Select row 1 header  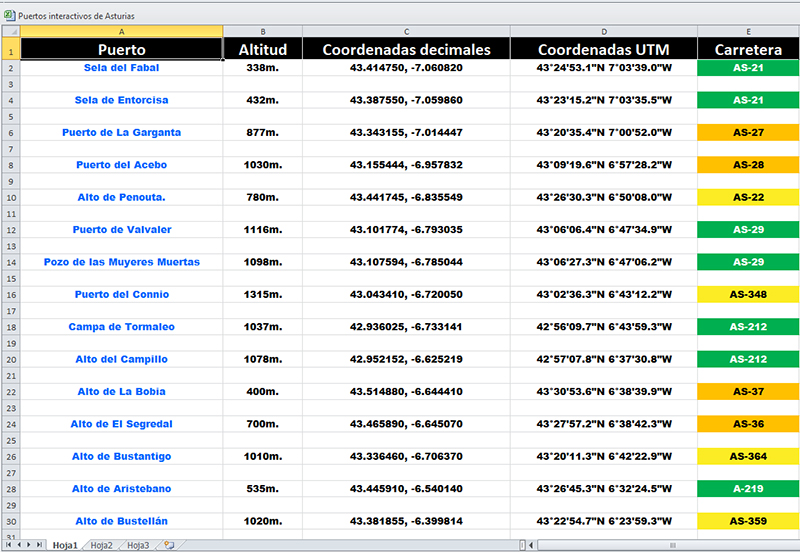(x=11, y=49)
